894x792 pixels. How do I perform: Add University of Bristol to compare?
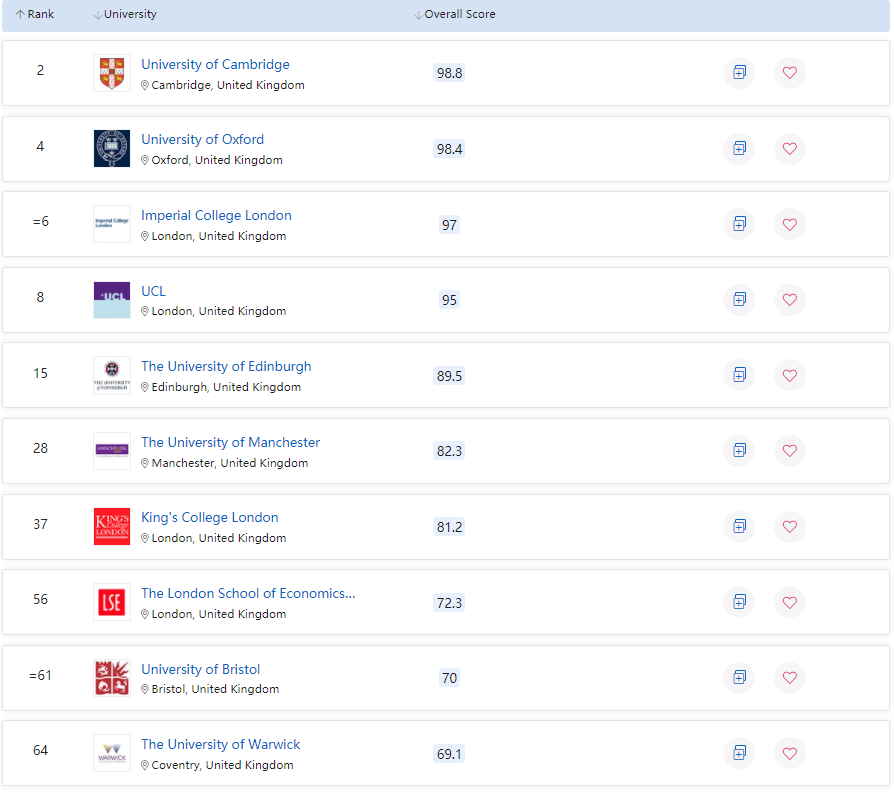[x=739, y=677]
